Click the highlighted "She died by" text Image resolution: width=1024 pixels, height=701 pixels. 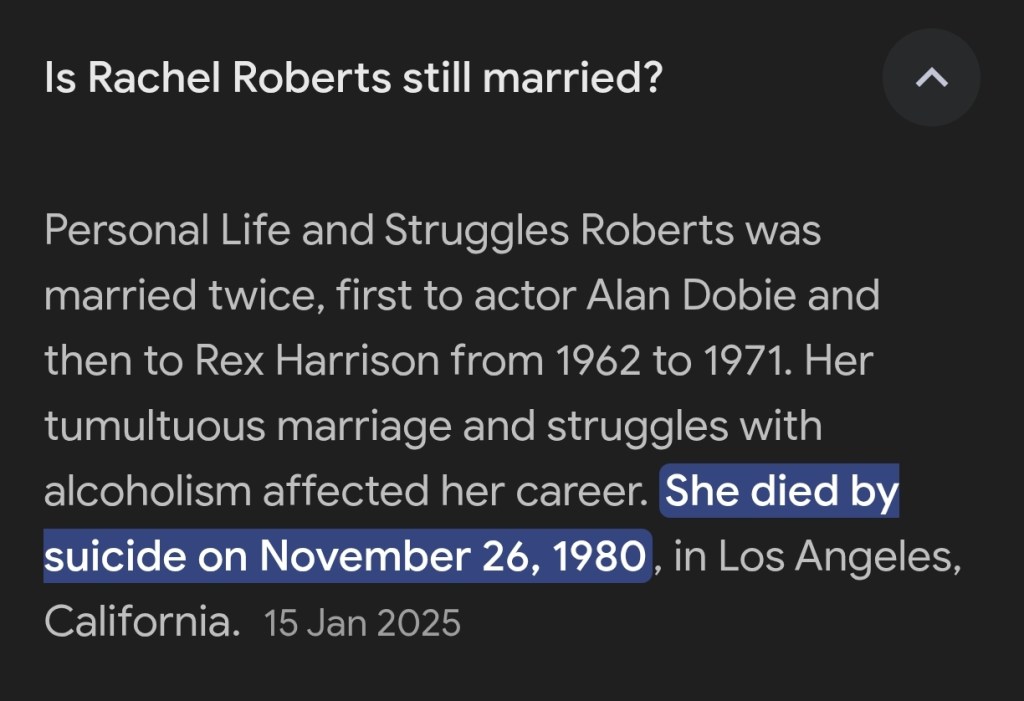[x=782, y=492]
